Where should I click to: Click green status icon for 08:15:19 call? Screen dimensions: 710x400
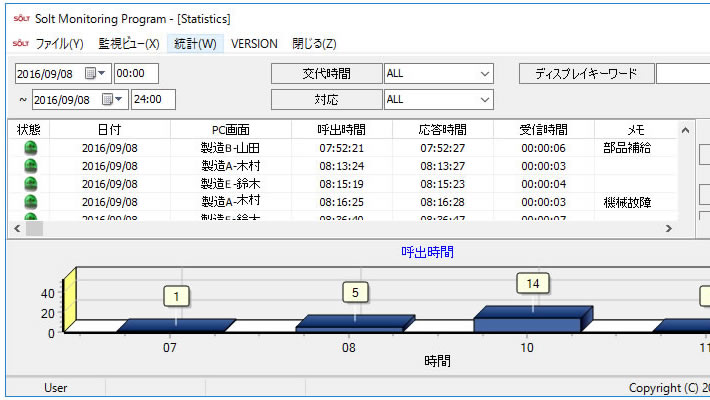point(30,184)
